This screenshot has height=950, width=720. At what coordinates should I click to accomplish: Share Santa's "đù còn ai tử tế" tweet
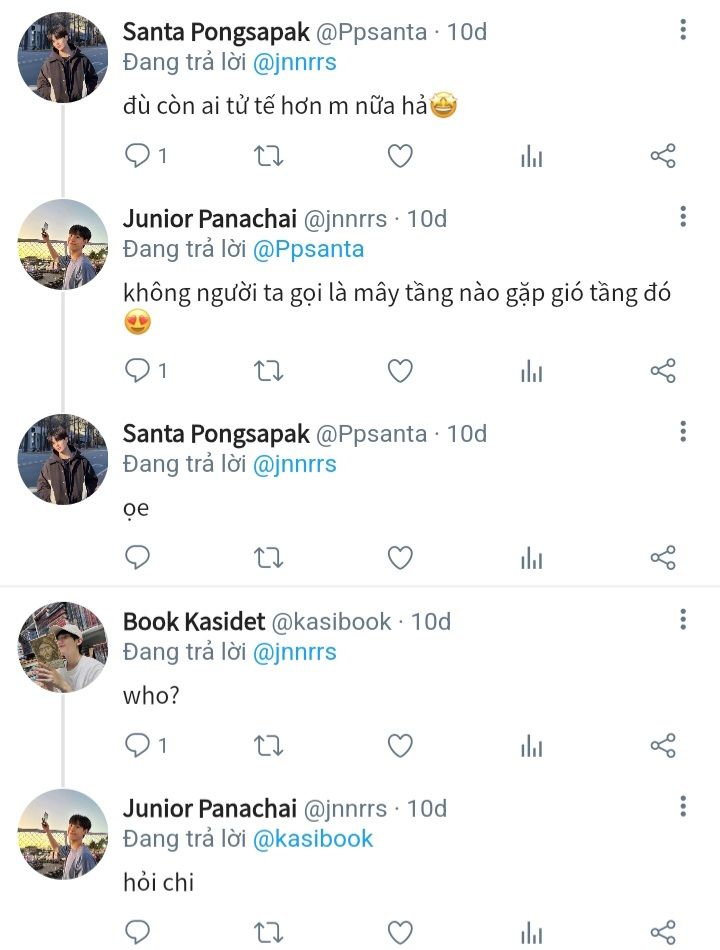pyautogui.click(x=663, y=156)
